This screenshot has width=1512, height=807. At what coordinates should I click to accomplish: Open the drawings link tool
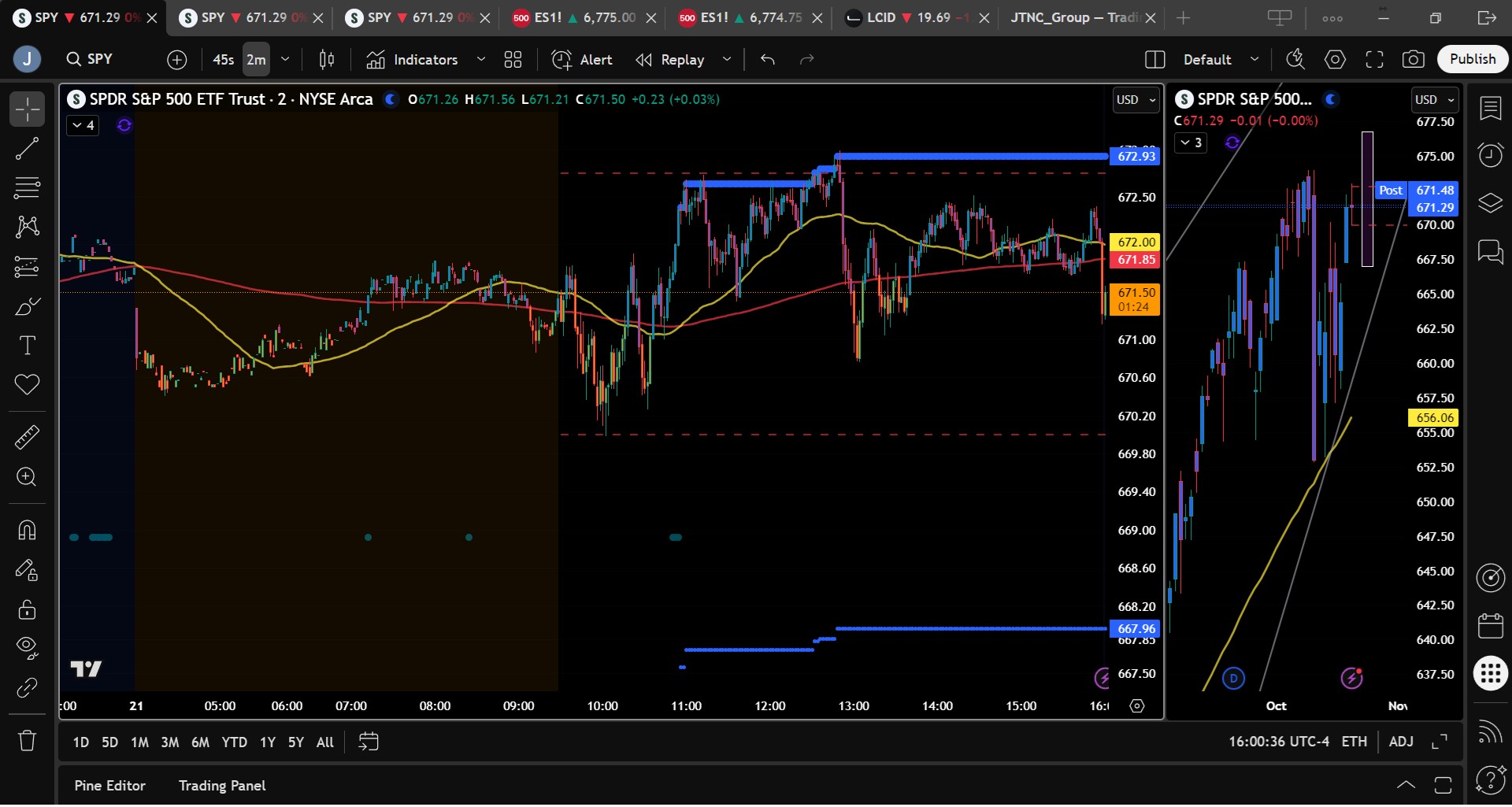[x=27, y=688]
